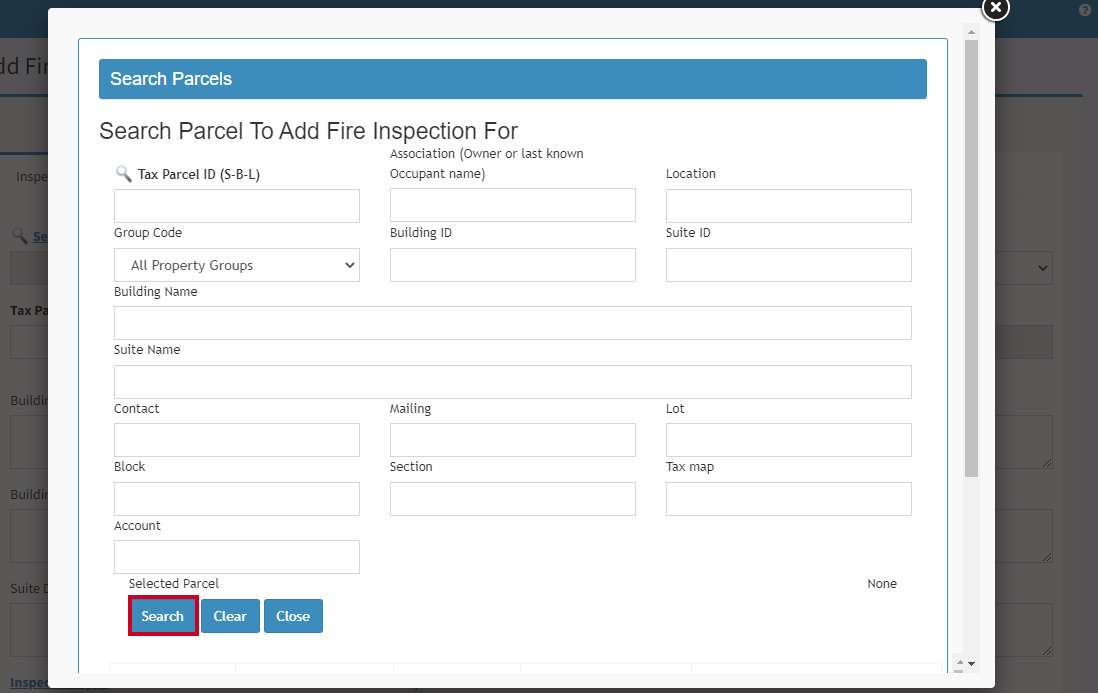
Task: Click the Location input field
Action: coord(788,206)
